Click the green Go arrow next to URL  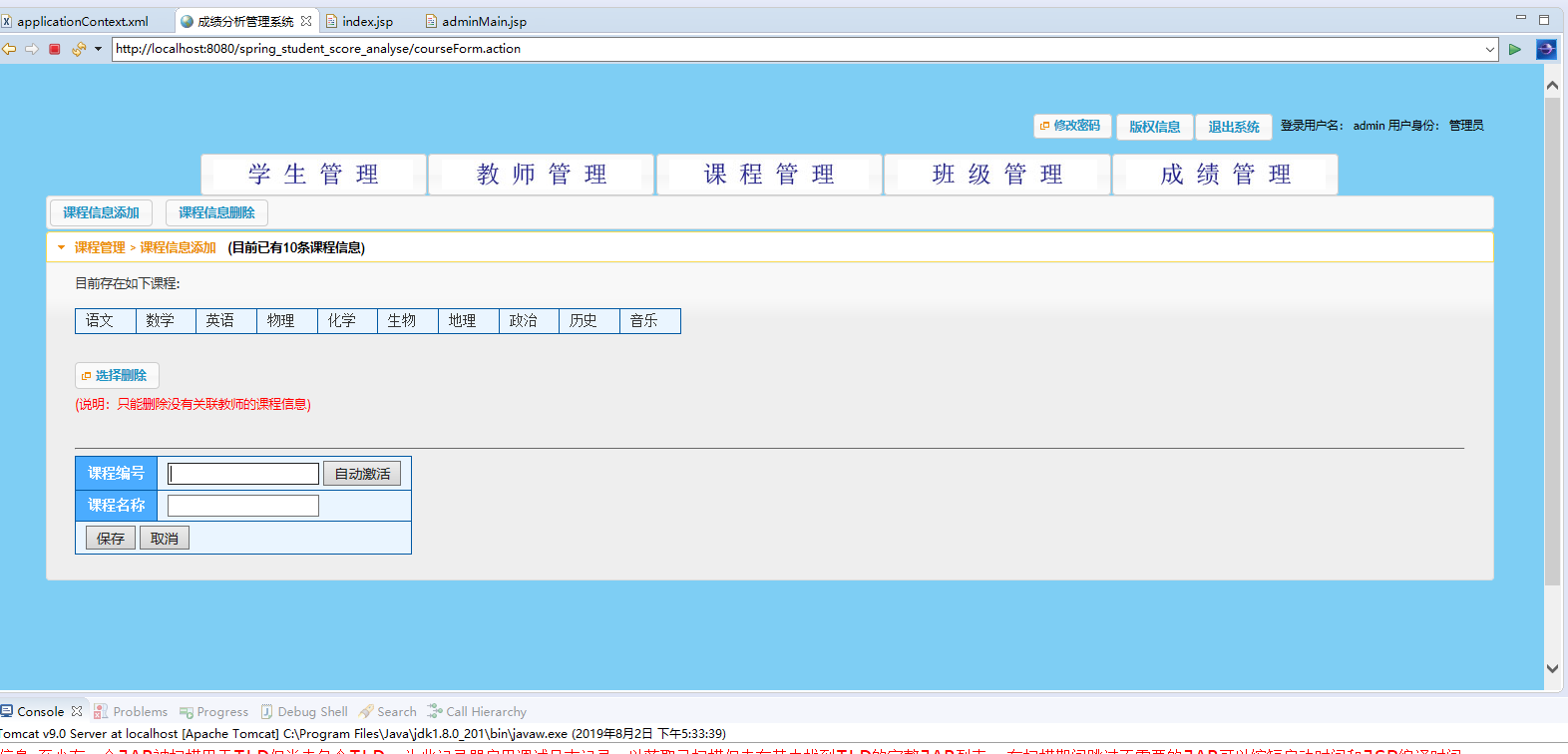[1515, 49]
